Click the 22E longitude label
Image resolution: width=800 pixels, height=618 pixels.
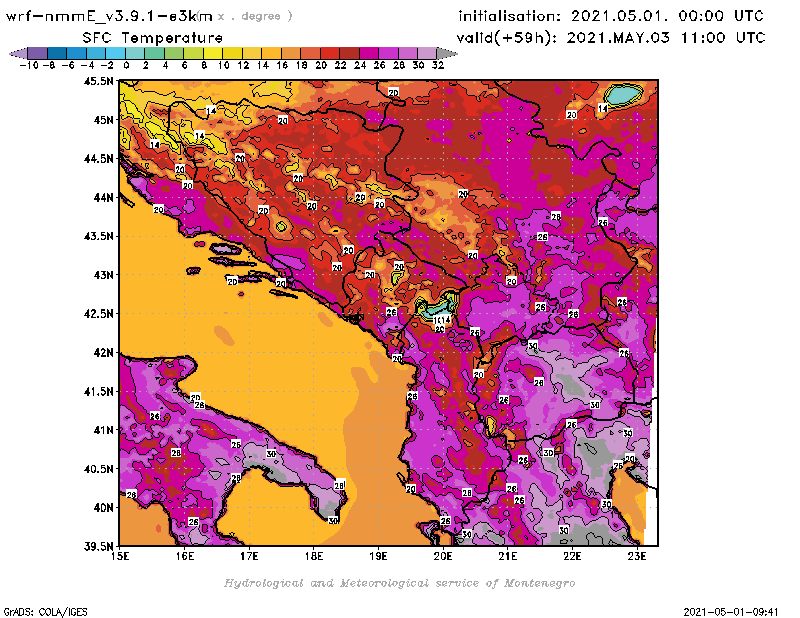(x=572, y=556)
